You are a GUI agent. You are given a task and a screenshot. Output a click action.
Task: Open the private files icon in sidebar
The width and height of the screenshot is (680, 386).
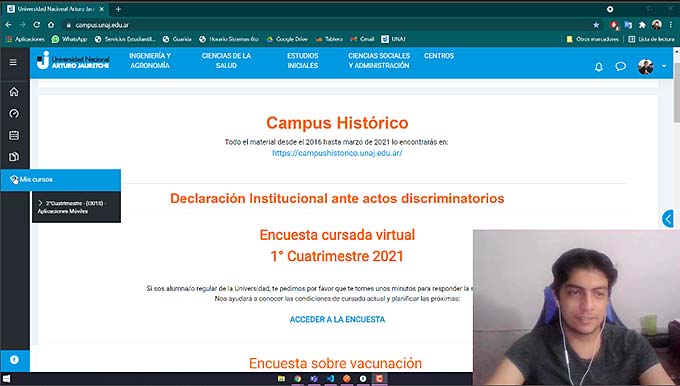point(14,157)
